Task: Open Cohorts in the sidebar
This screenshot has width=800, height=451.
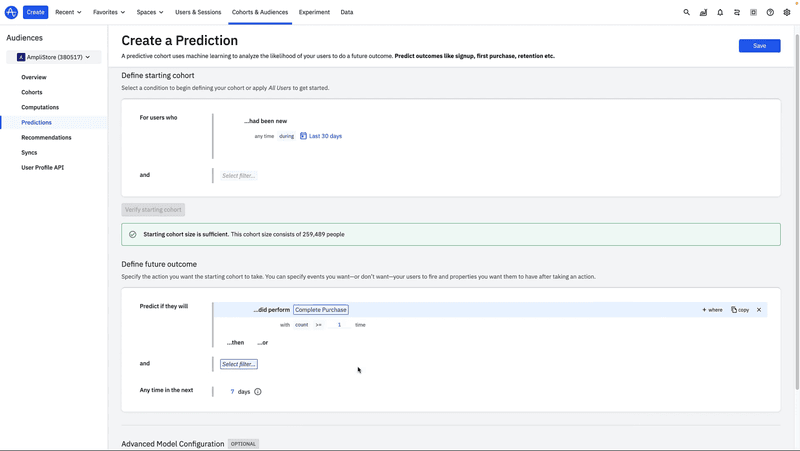Action: click(x=32, y=92)
